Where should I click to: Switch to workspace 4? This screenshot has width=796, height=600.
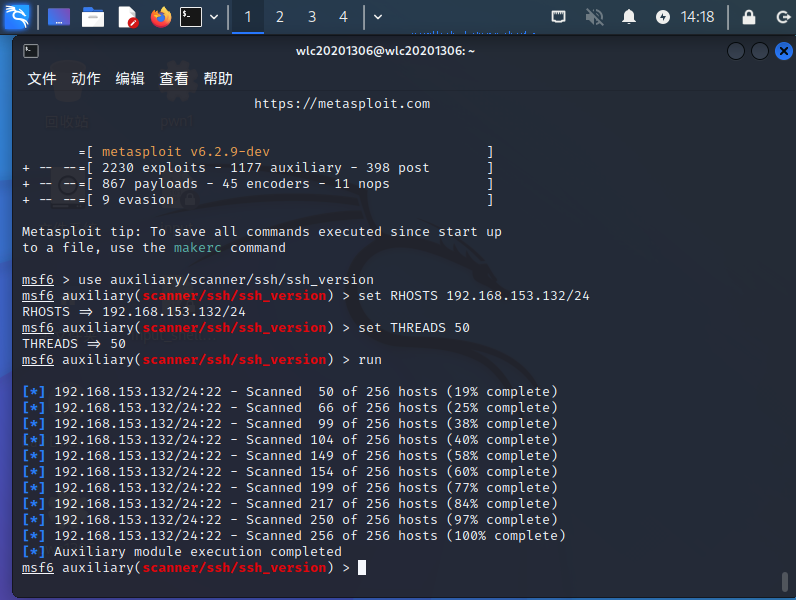(344, 17)
